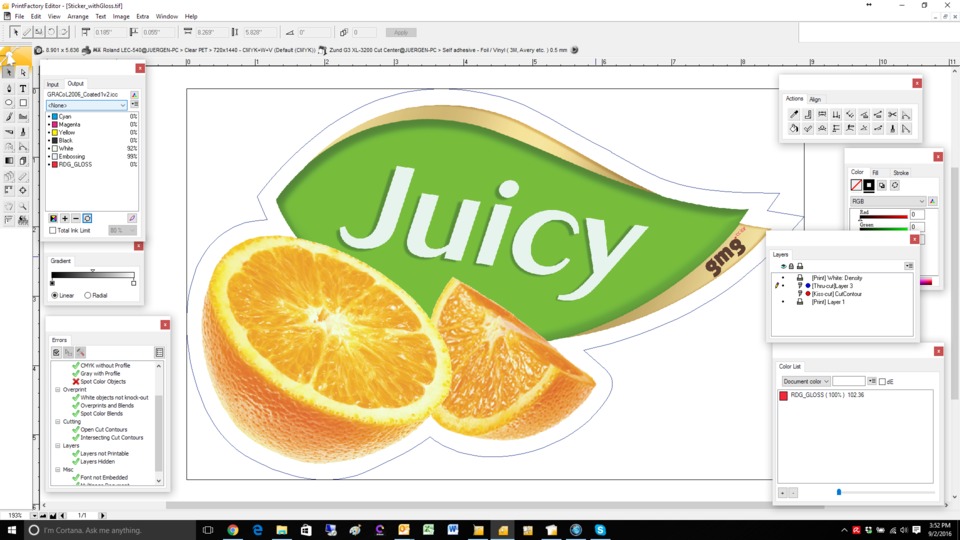This screenshot has height=540, width=960.
Task: Click the no-fill red slash swatch icon
Action: point(856,186)
